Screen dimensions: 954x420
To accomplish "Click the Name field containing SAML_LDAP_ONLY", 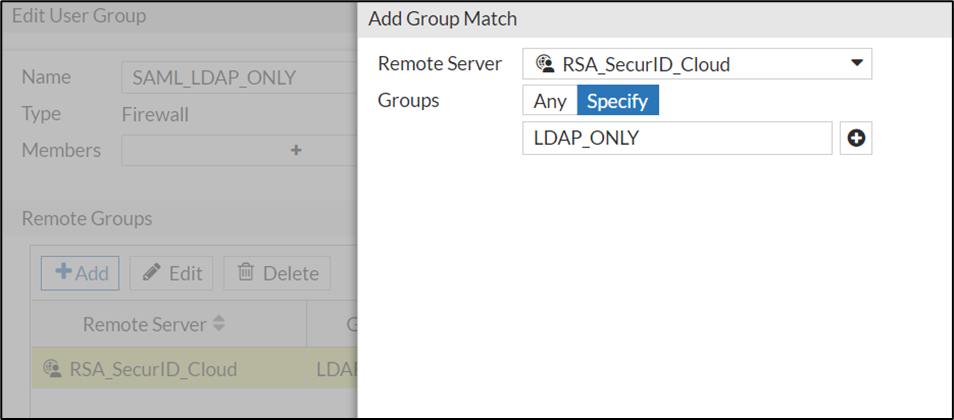I will [x=238, y=77].
